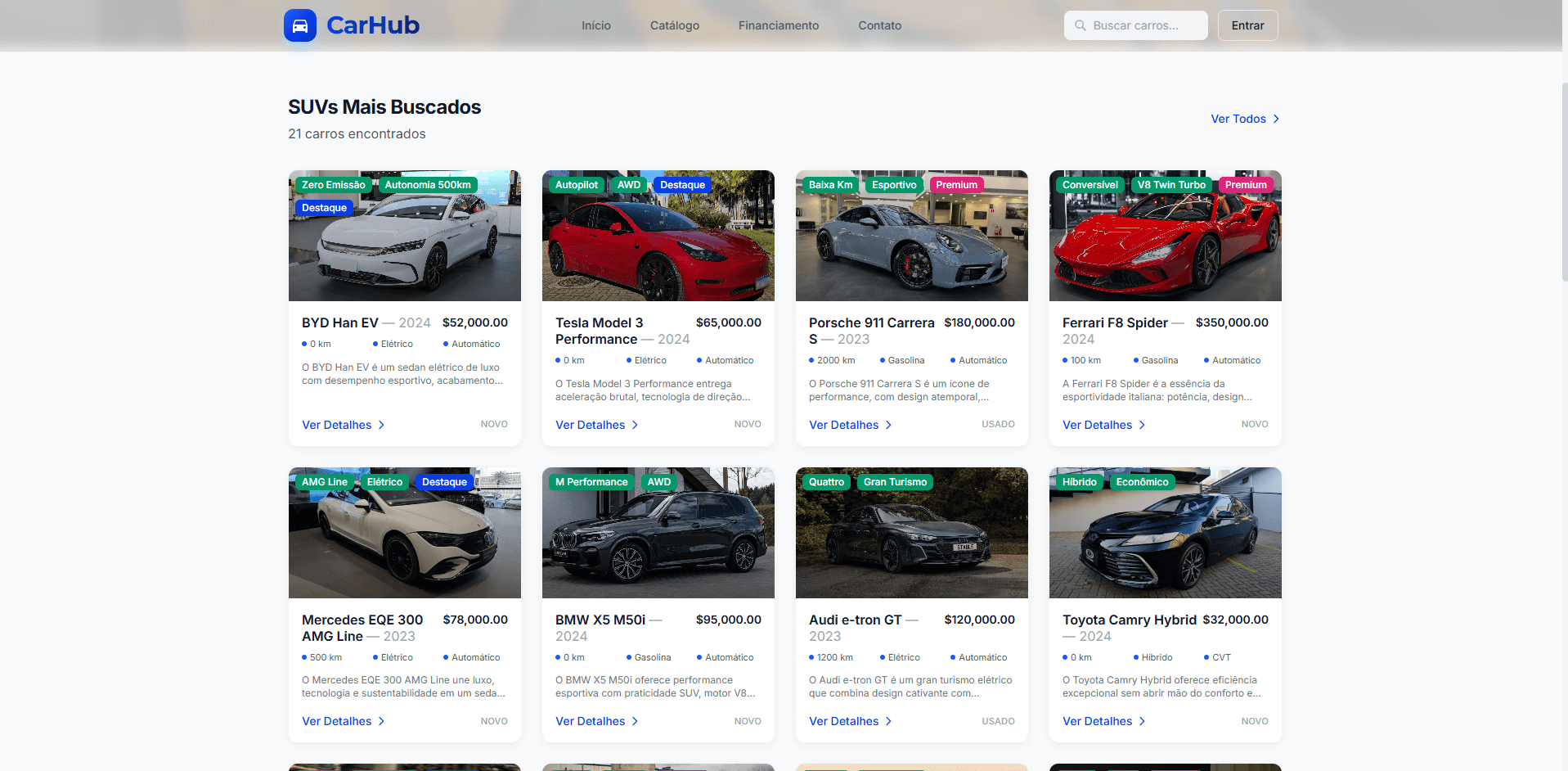Toggle the Elétrico badge on Mercedes EQE 300
The height and width of the screenshot is (771, 1568).
[384, 482]
